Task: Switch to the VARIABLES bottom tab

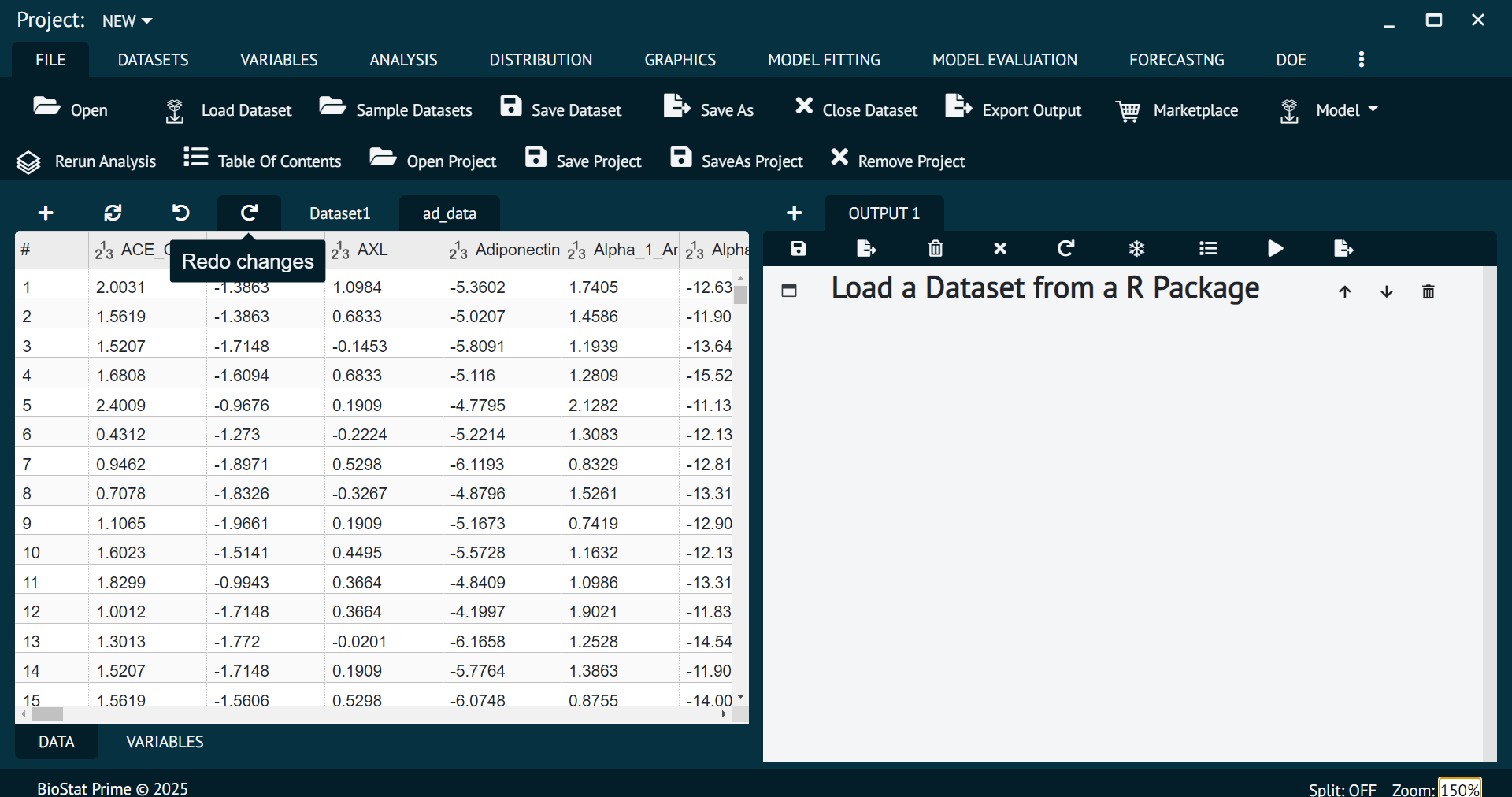Action: [x=165, y=742]
